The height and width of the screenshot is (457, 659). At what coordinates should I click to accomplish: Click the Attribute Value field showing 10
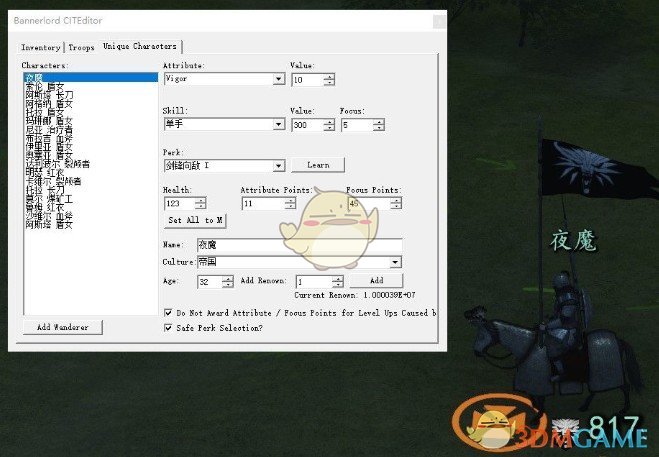[x=307, y=80]
